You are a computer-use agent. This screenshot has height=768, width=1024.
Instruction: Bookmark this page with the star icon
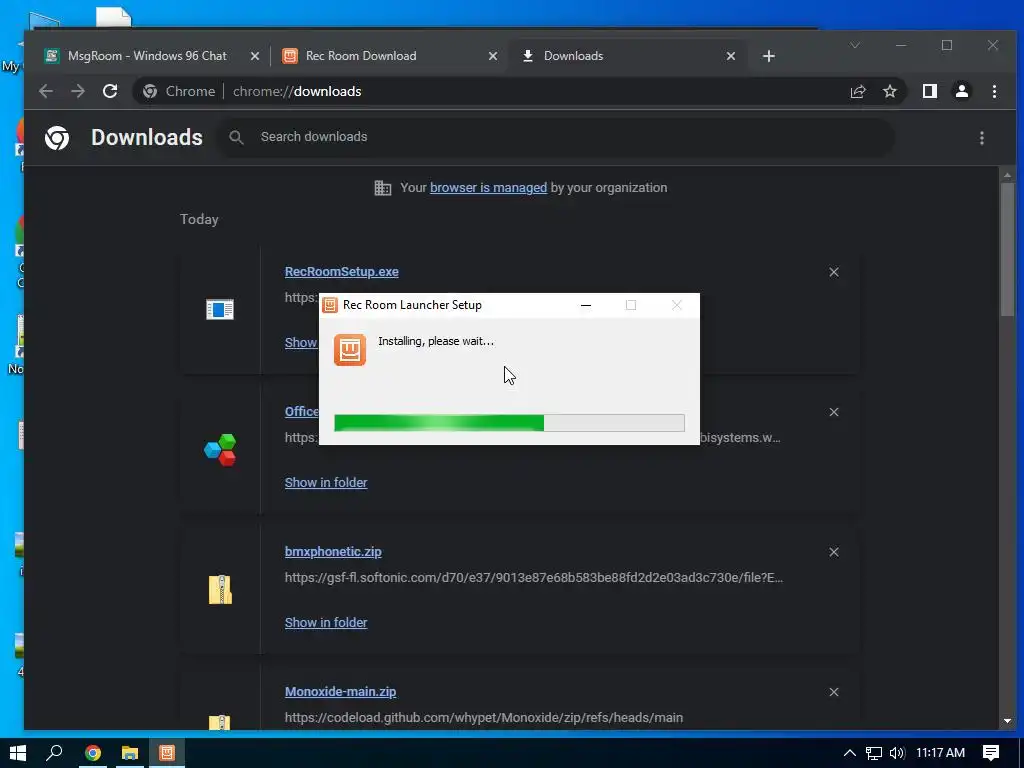(889, 91)
